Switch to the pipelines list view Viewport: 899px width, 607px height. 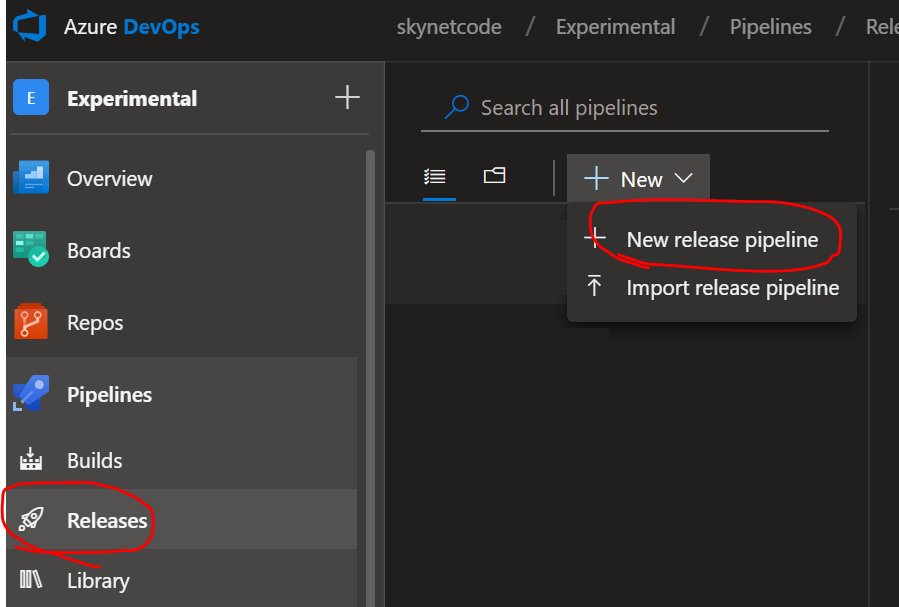(435, 177)
